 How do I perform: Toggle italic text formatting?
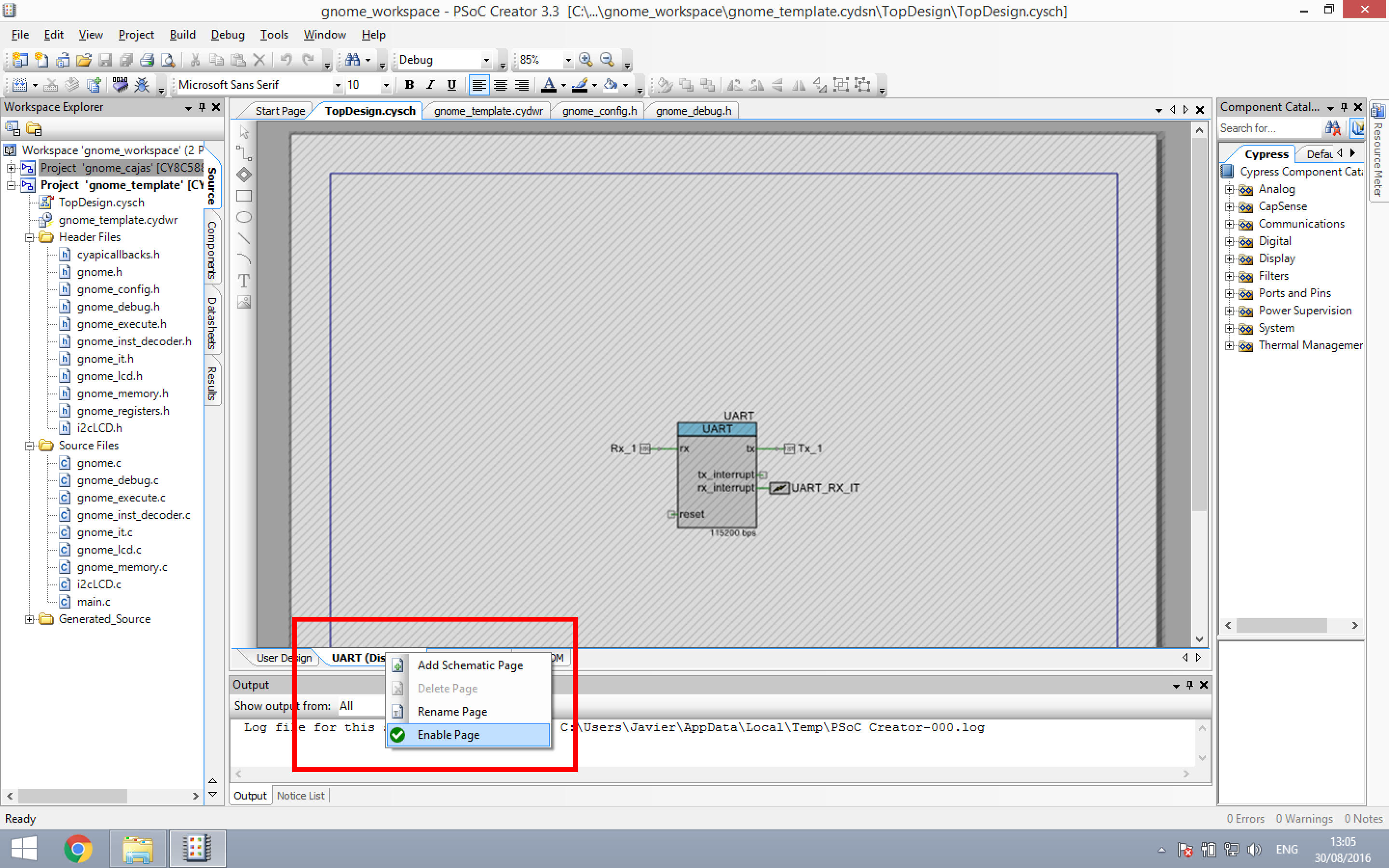(x=431, y=85)
